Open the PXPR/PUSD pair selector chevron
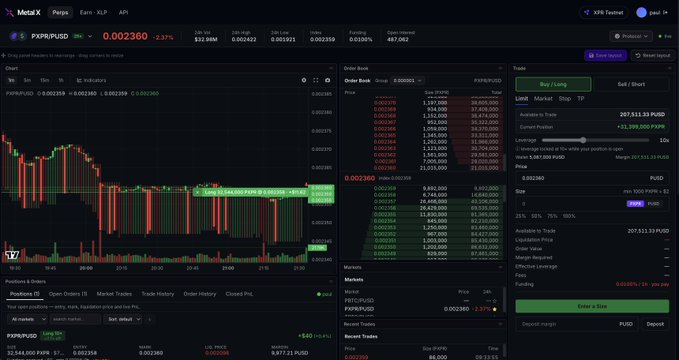 coord(90,36)
